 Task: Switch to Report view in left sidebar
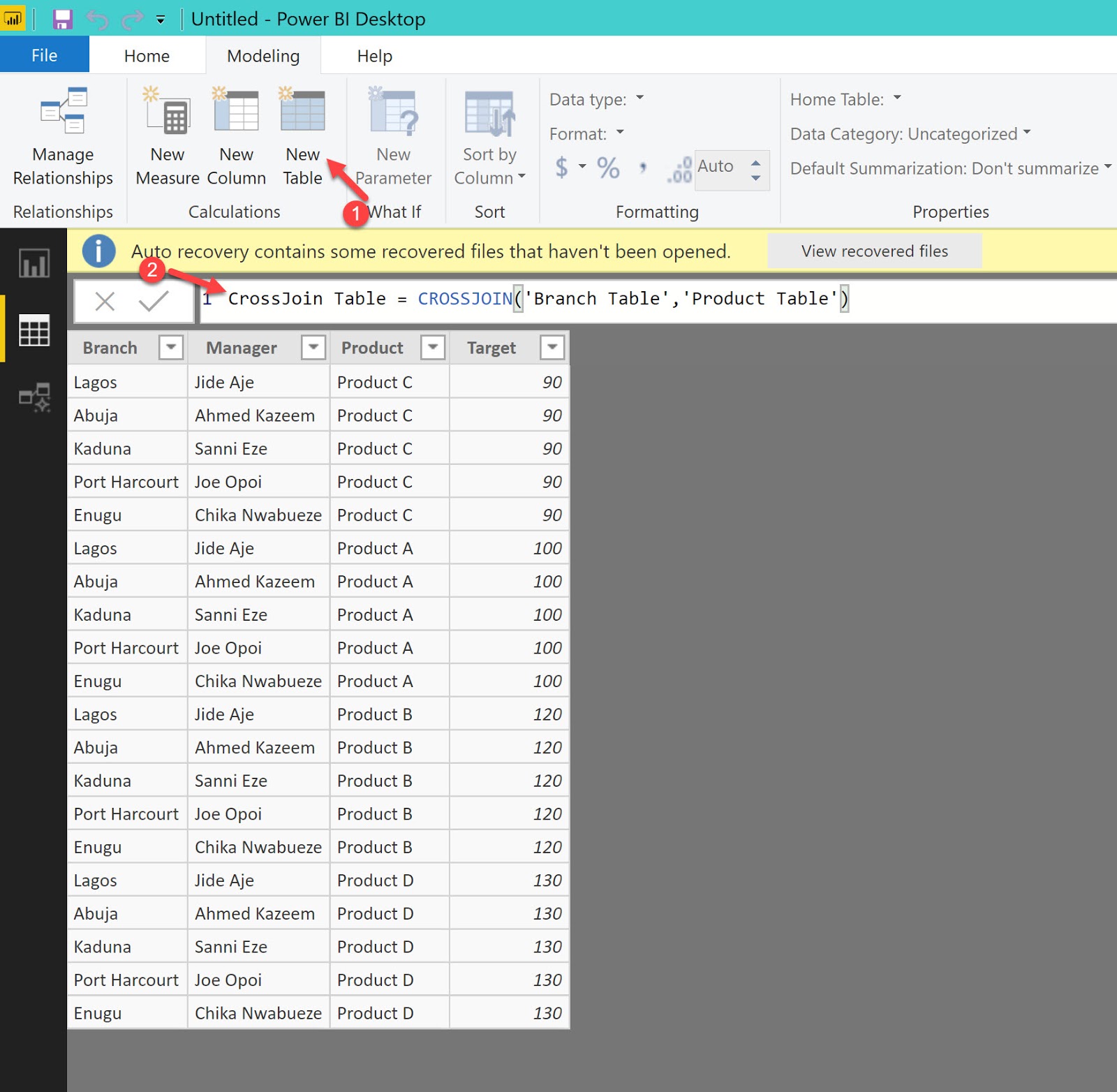34,264
